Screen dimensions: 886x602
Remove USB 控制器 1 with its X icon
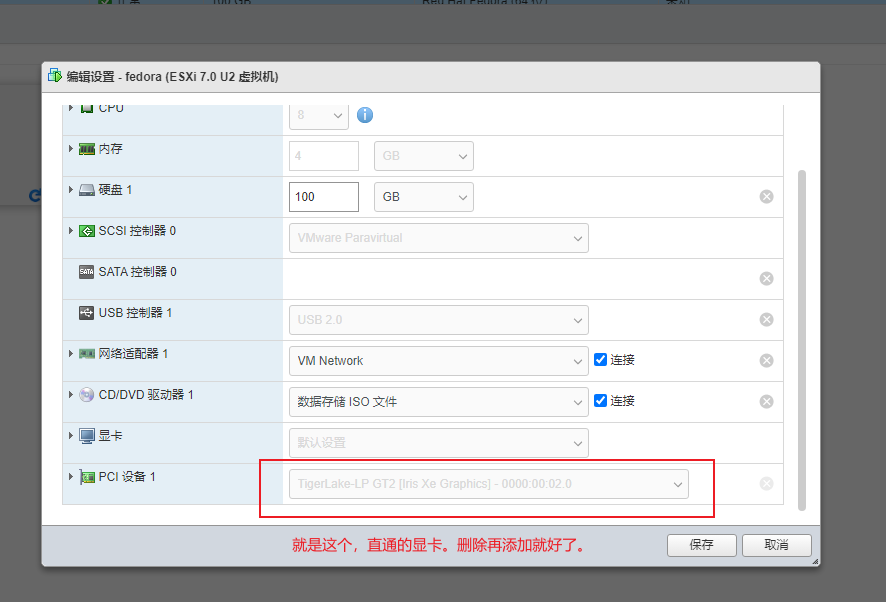click(766, 320)
